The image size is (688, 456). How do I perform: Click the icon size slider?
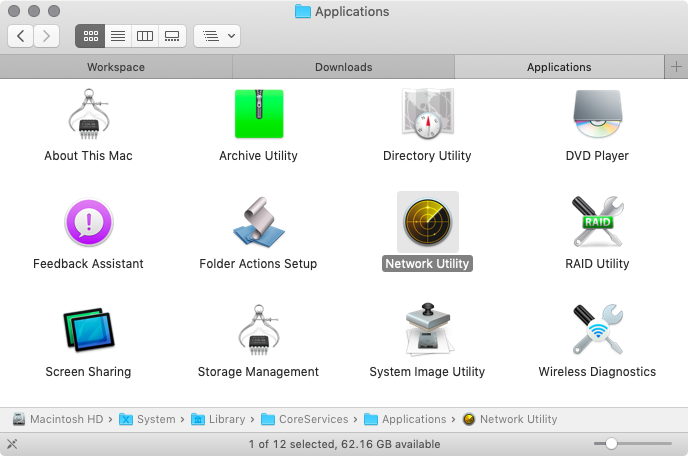(x=632, y=443)
